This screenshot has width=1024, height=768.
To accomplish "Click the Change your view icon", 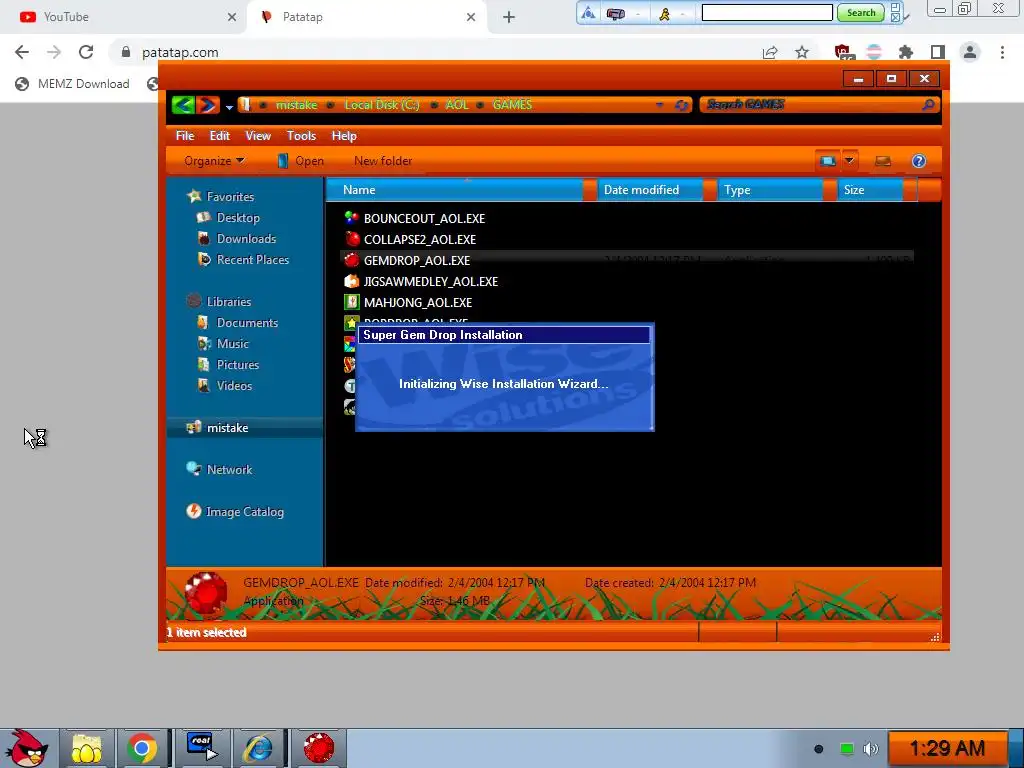I will coord(827,161).
